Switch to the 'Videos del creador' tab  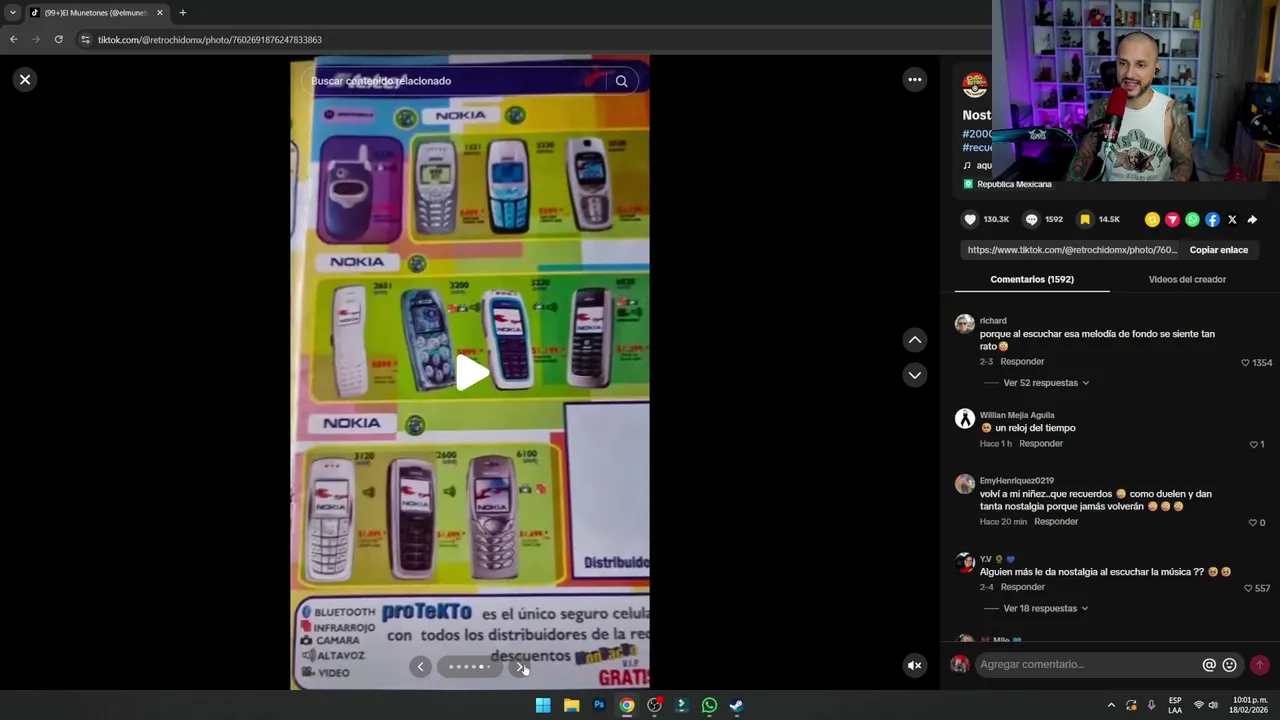1187,279
